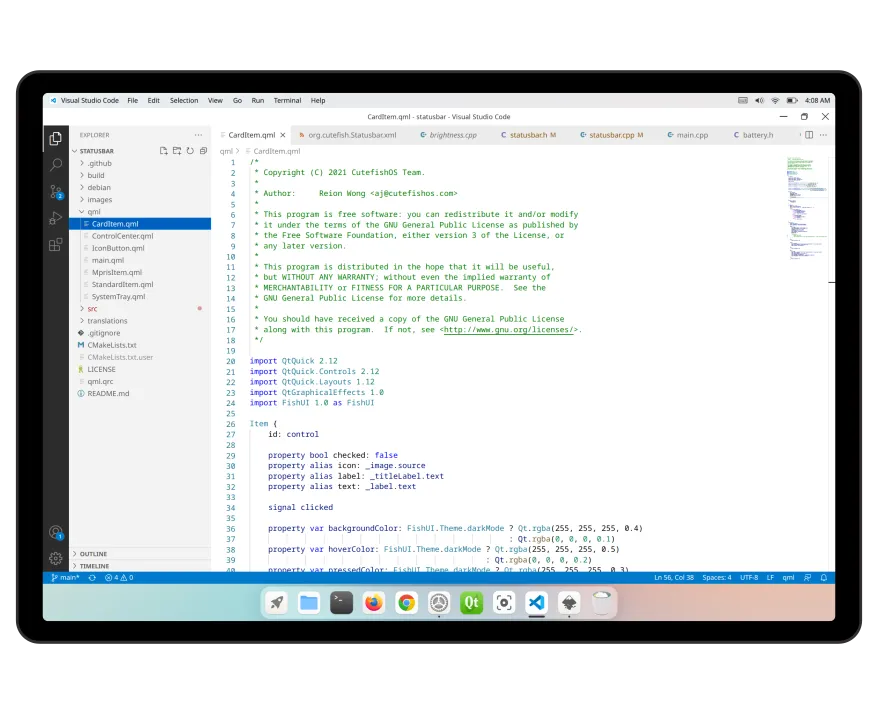The width and height of the screenshot is (878, 714).
Task: Follow the gnu.org licenses link
Action: point(510,330)
